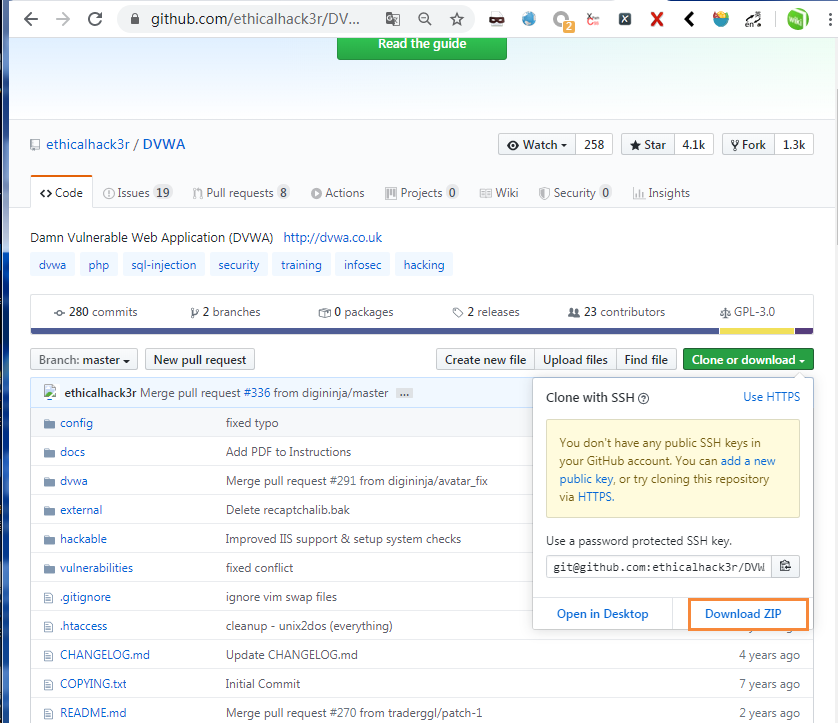View the 2 releases page
Viewport: 838px width, 723px height.
point(486,312)
